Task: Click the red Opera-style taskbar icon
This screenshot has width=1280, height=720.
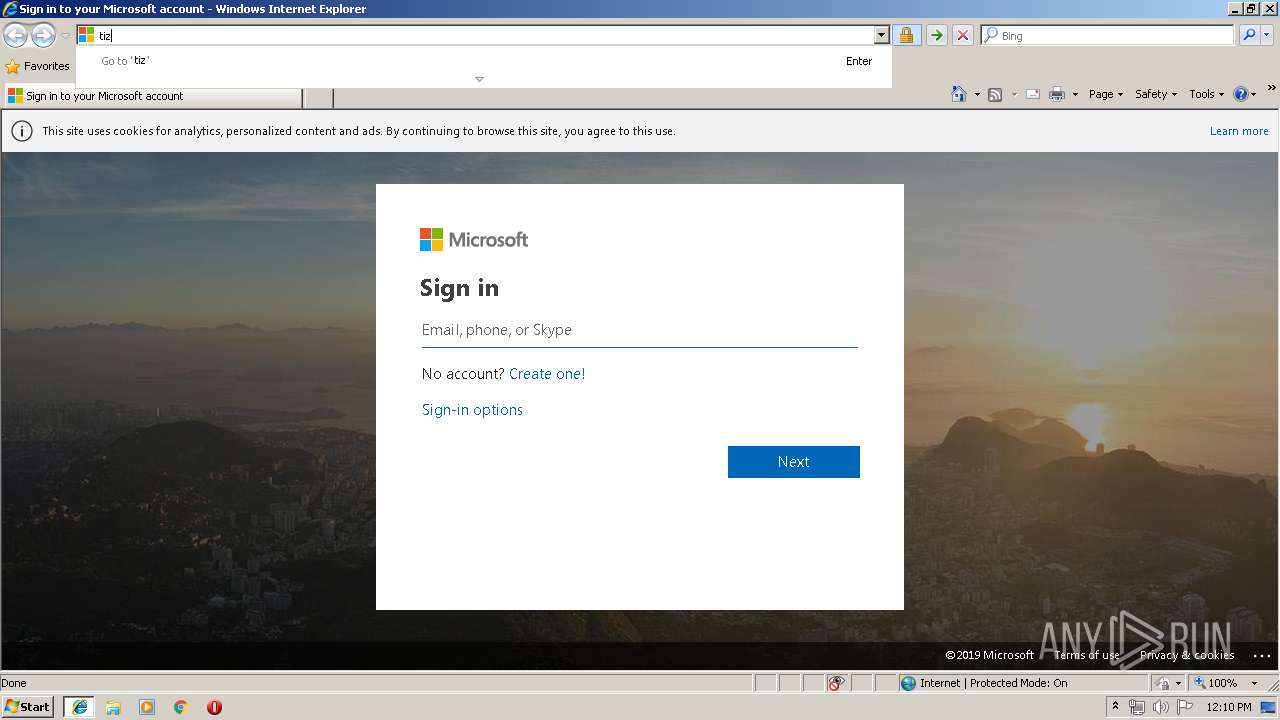Action: point(214,707)
